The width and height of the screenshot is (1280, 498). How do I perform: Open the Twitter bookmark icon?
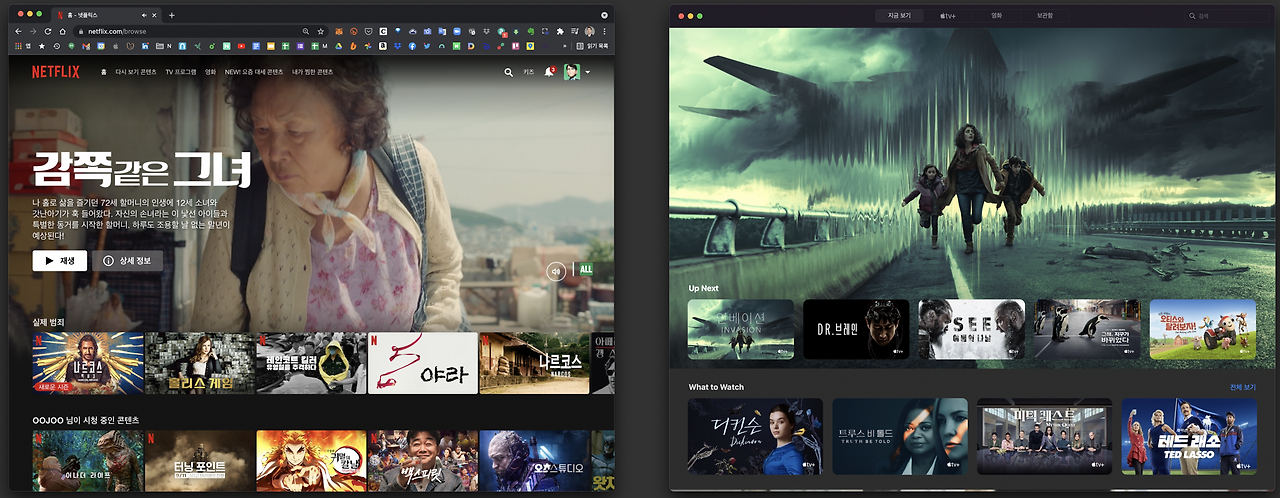[427, 46]
